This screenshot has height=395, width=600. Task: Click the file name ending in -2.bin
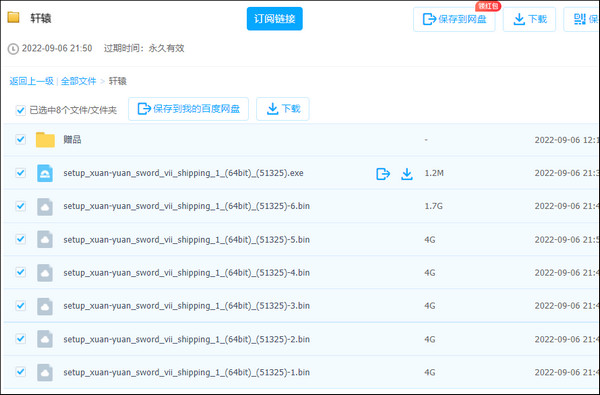186,339
